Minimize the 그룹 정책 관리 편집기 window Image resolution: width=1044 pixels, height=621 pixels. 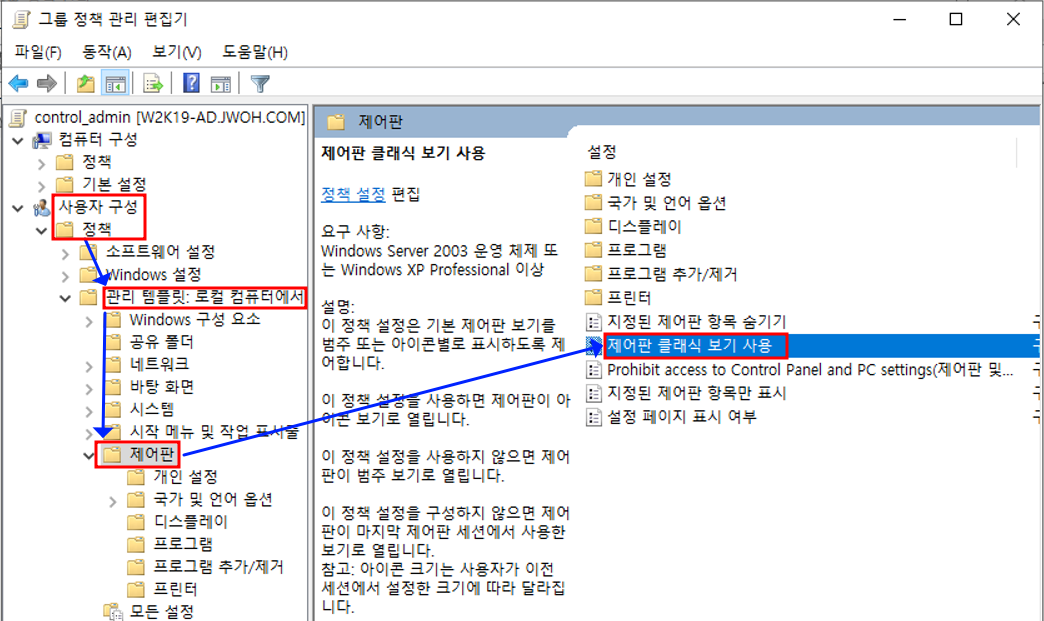[x=900, y=19]
